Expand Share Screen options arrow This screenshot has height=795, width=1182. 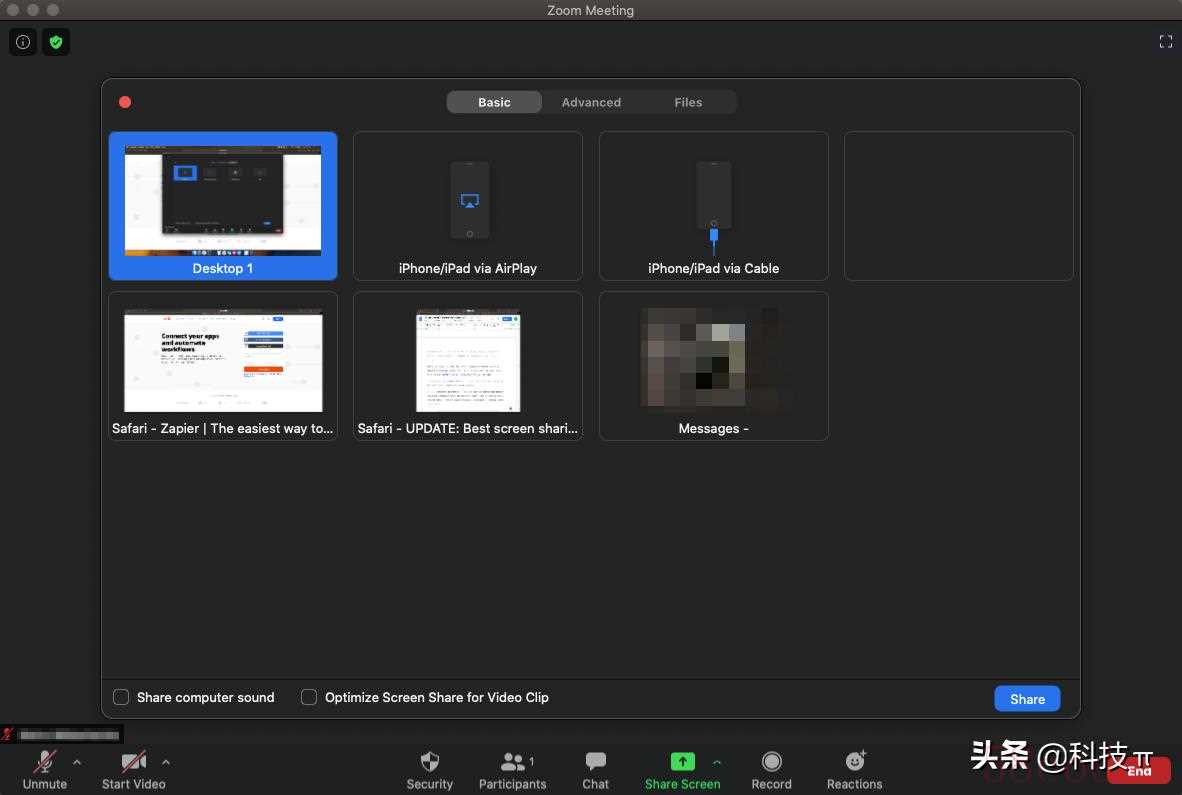click(717, 762)
